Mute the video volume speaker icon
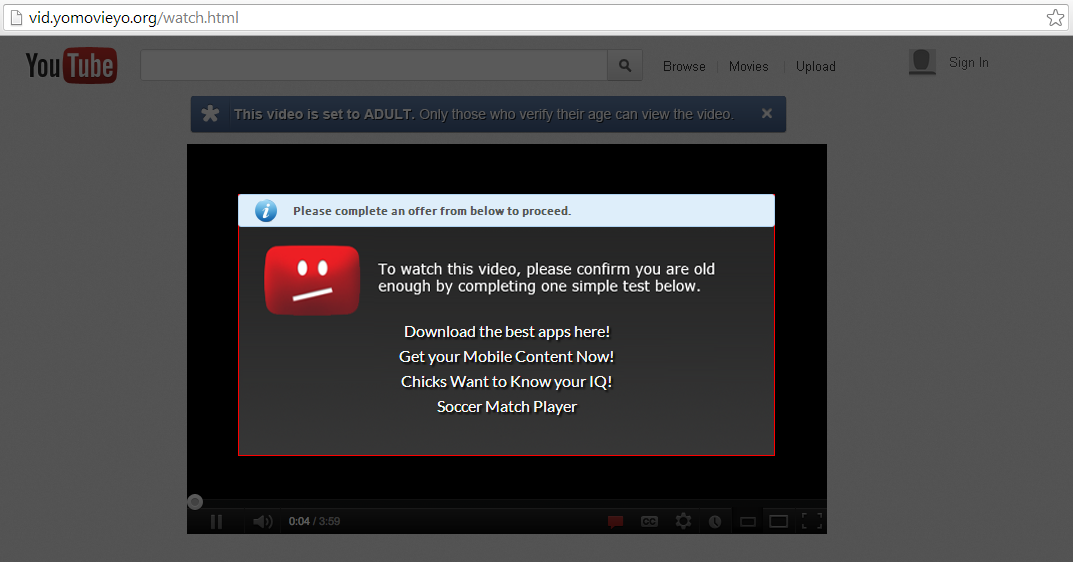The height and width of the screenshot is (562, 1073). click(262, 521)
